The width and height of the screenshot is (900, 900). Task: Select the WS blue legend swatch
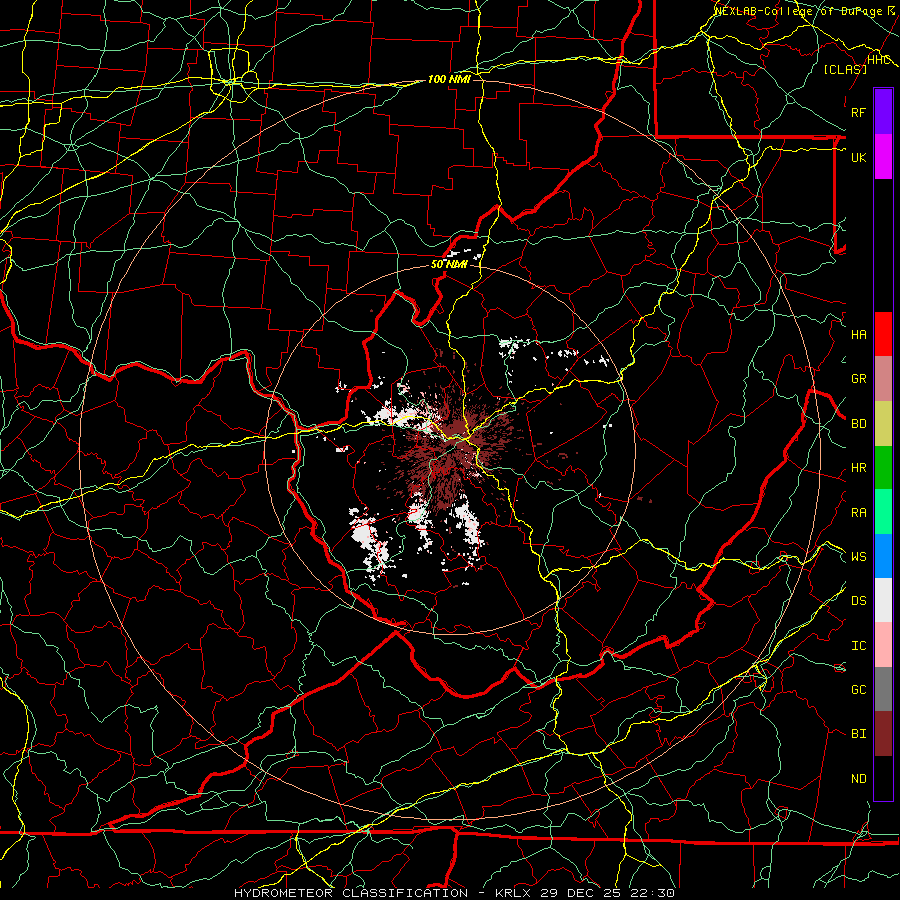(883, 556)
